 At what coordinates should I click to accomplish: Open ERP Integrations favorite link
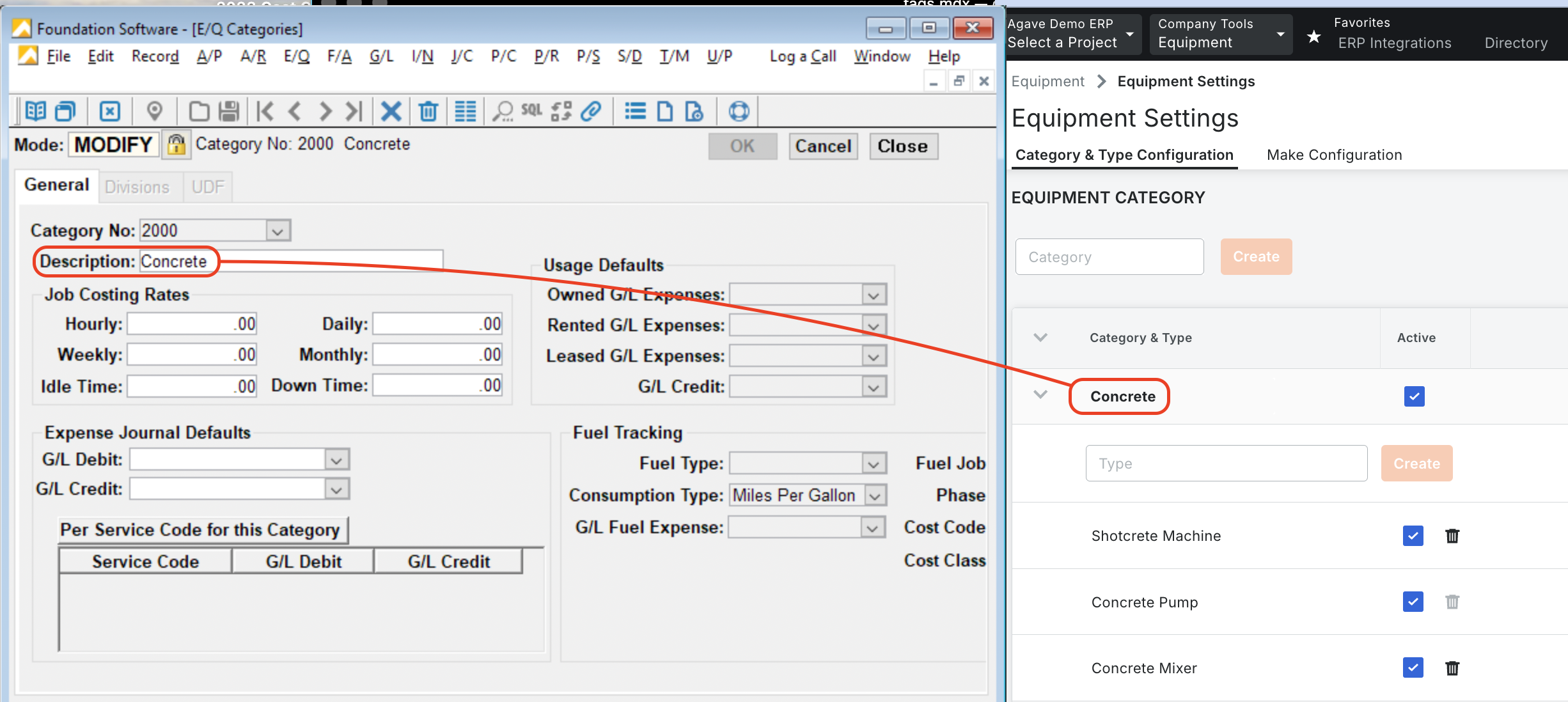(1395, 43)
